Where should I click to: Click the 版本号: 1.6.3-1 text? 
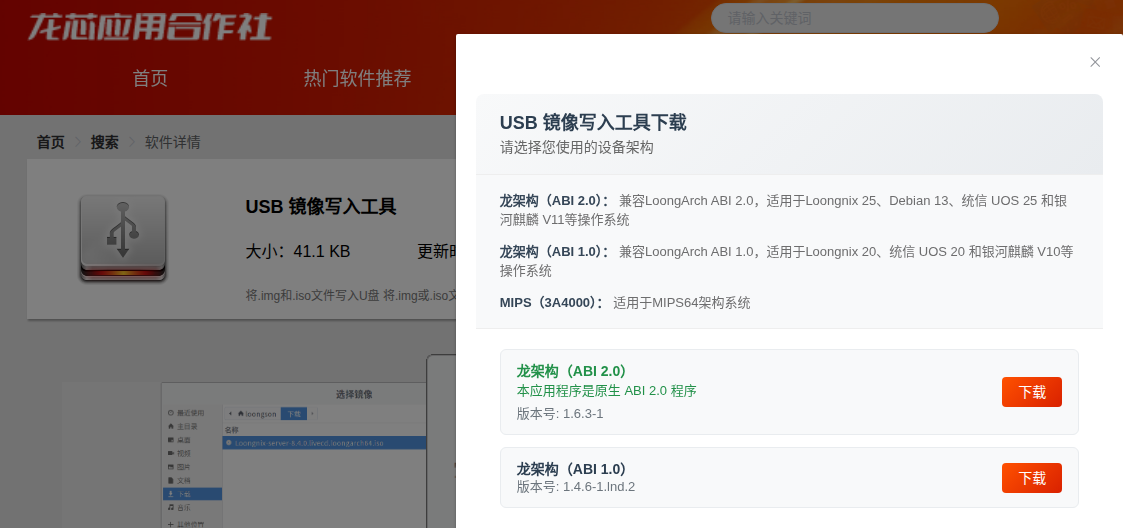[560, 413]
